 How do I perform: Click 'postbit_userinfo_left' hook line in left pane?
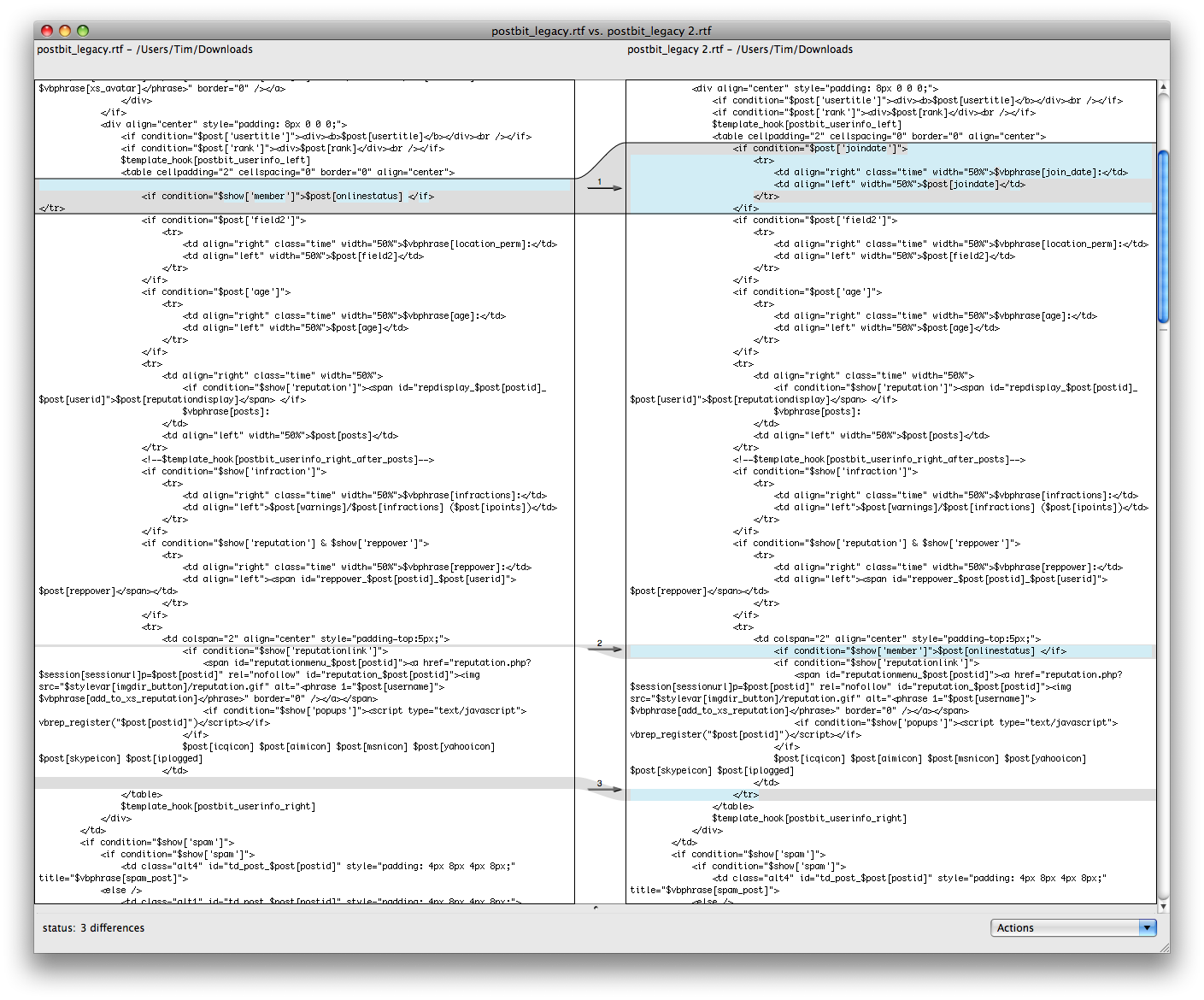point(215,160)
